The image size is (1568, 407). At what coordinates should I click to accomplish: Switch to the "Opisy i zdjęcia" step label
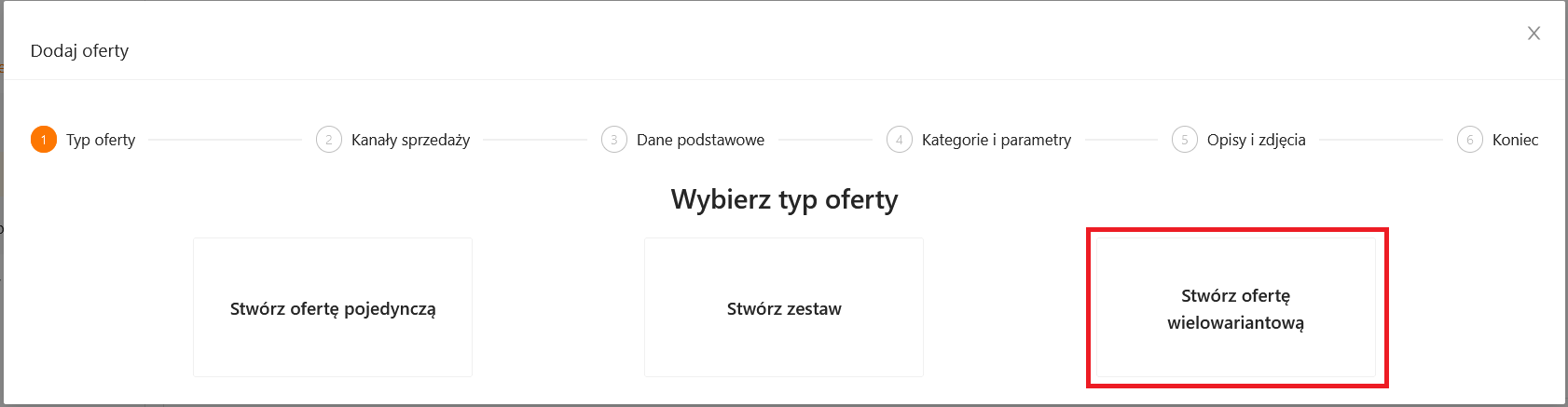click(1256, 140)
